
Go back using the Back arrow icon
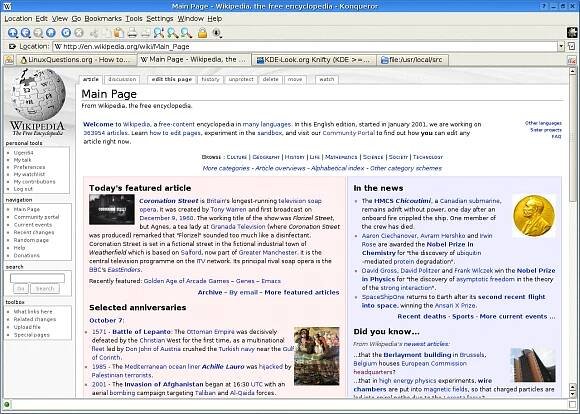[x=26, y=33]
